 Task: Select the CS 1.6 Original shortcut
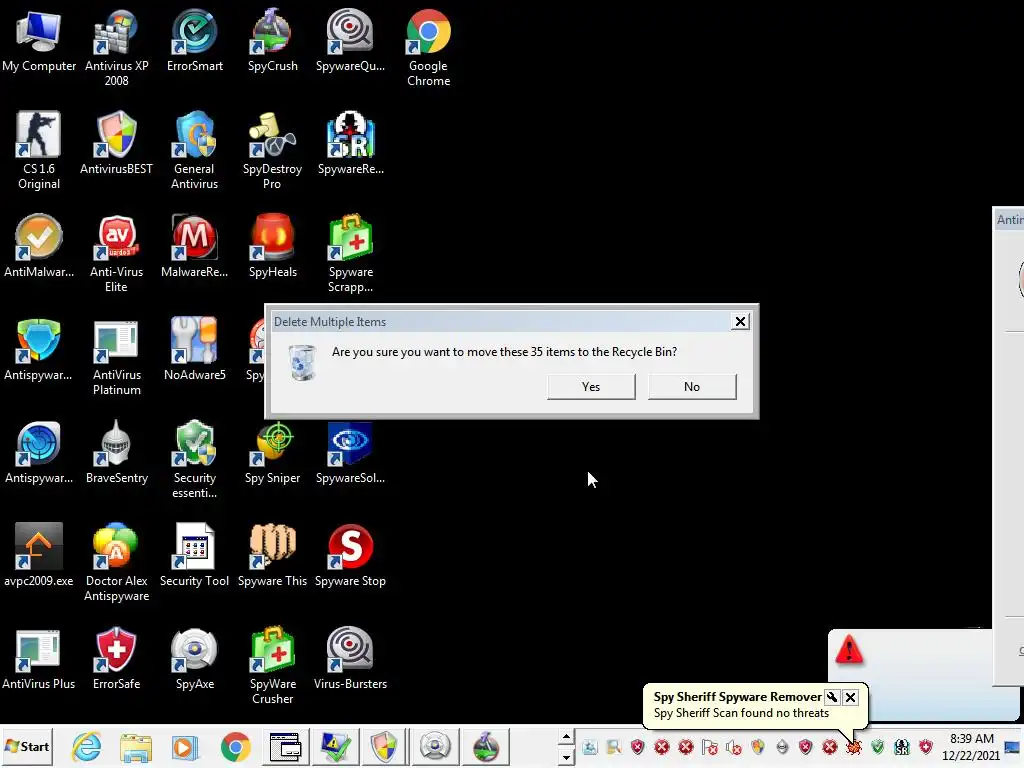click(x=39, y=152)
